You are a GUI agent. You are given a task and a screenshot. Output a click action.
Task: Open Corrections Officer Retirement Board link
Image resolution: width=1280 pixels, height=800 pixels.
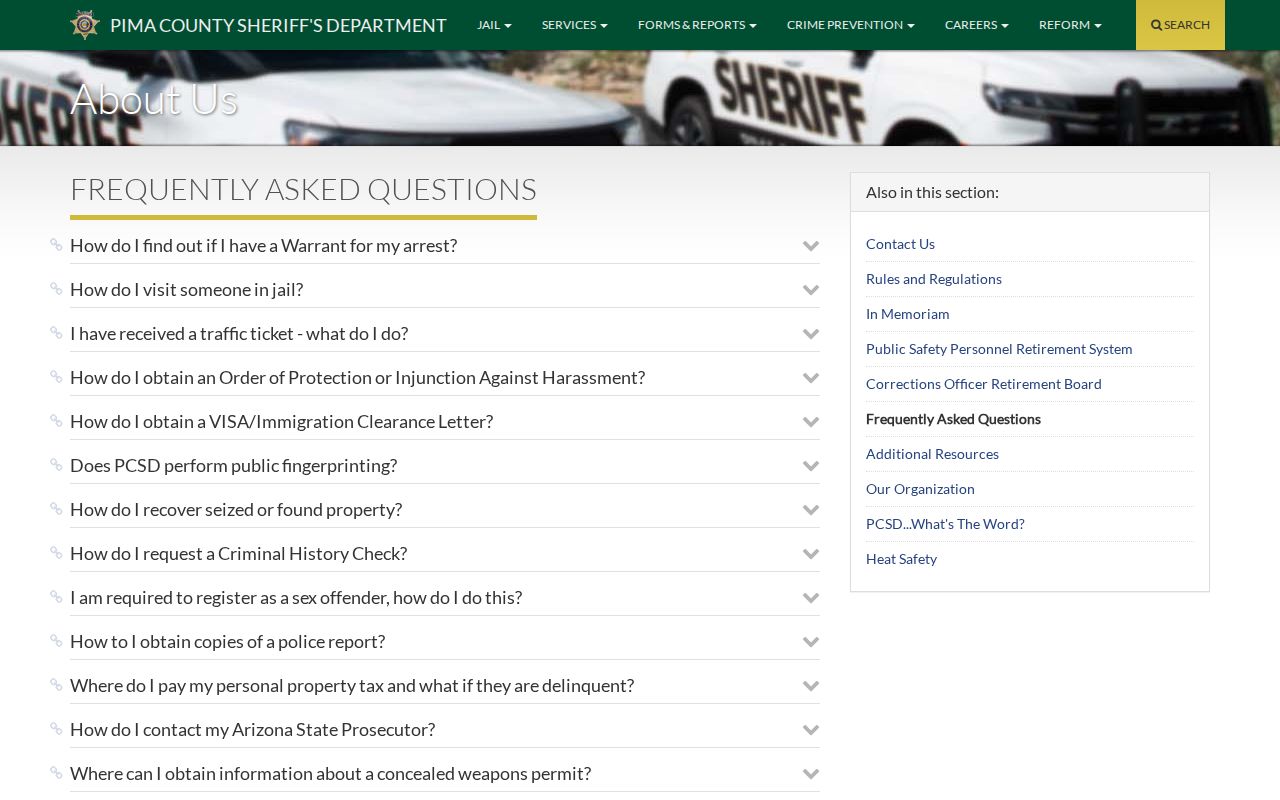coord(984,384)
